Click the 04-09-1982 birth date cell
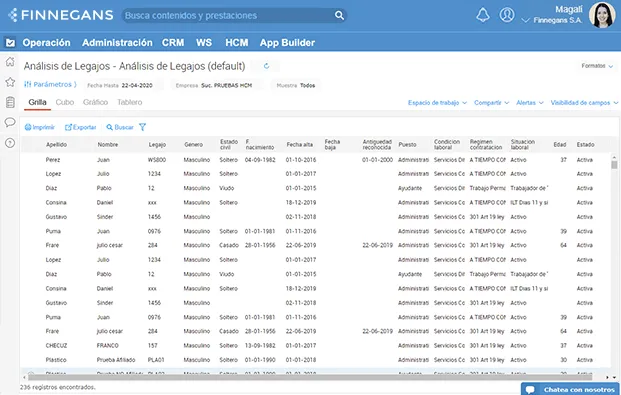The width and height of the screenshot is (621, 395). click(260, 160)
